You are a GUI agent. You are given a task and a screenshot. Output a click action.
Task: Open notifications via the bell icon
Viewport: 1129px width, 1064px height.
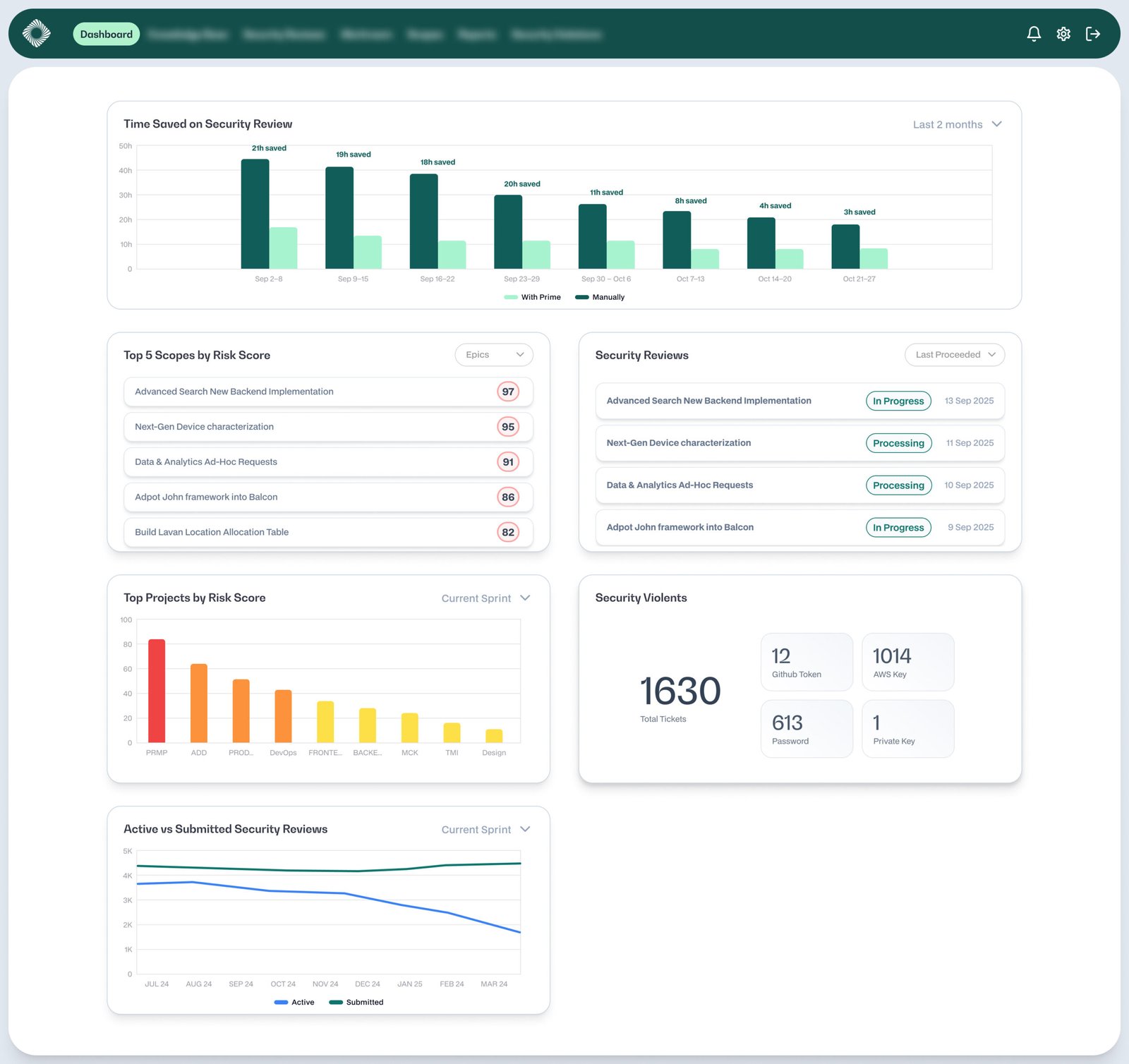pos(1034,34)
